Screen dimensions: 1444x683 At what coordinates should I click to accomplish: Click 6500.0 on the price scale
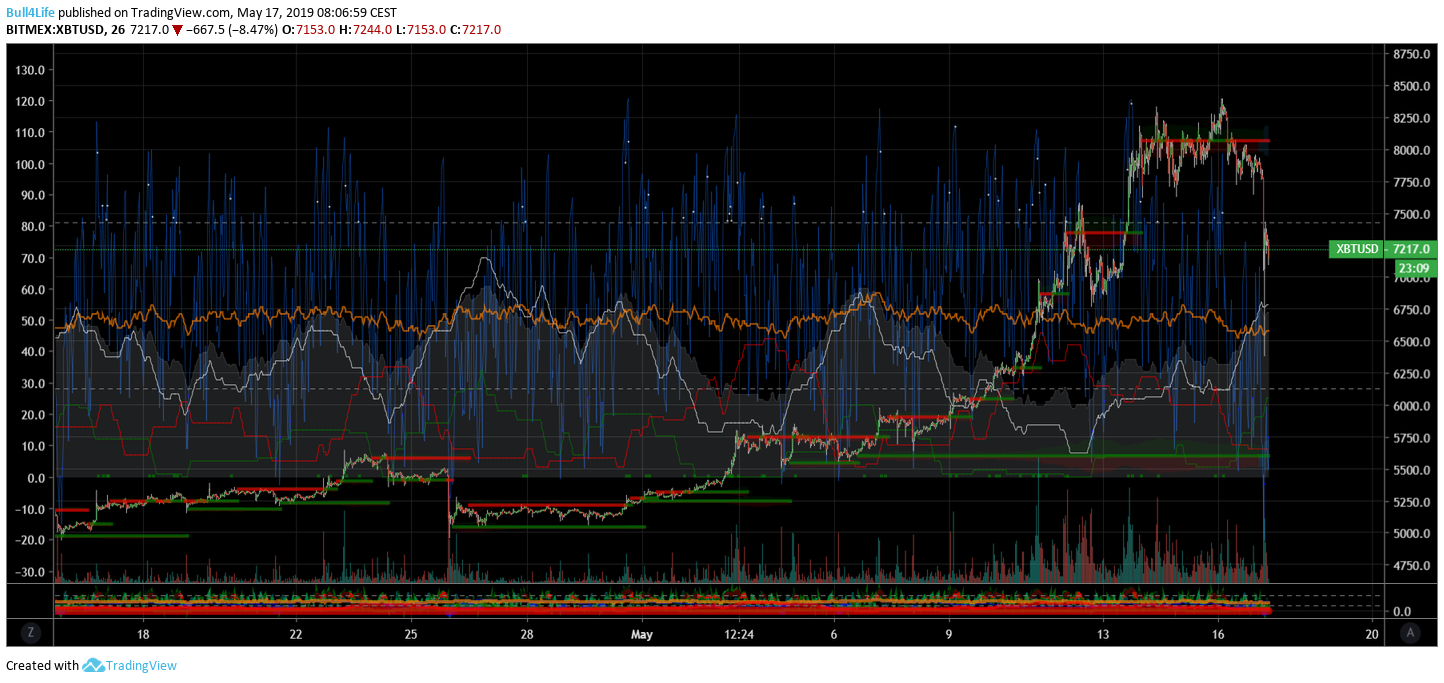(1412, 342)
